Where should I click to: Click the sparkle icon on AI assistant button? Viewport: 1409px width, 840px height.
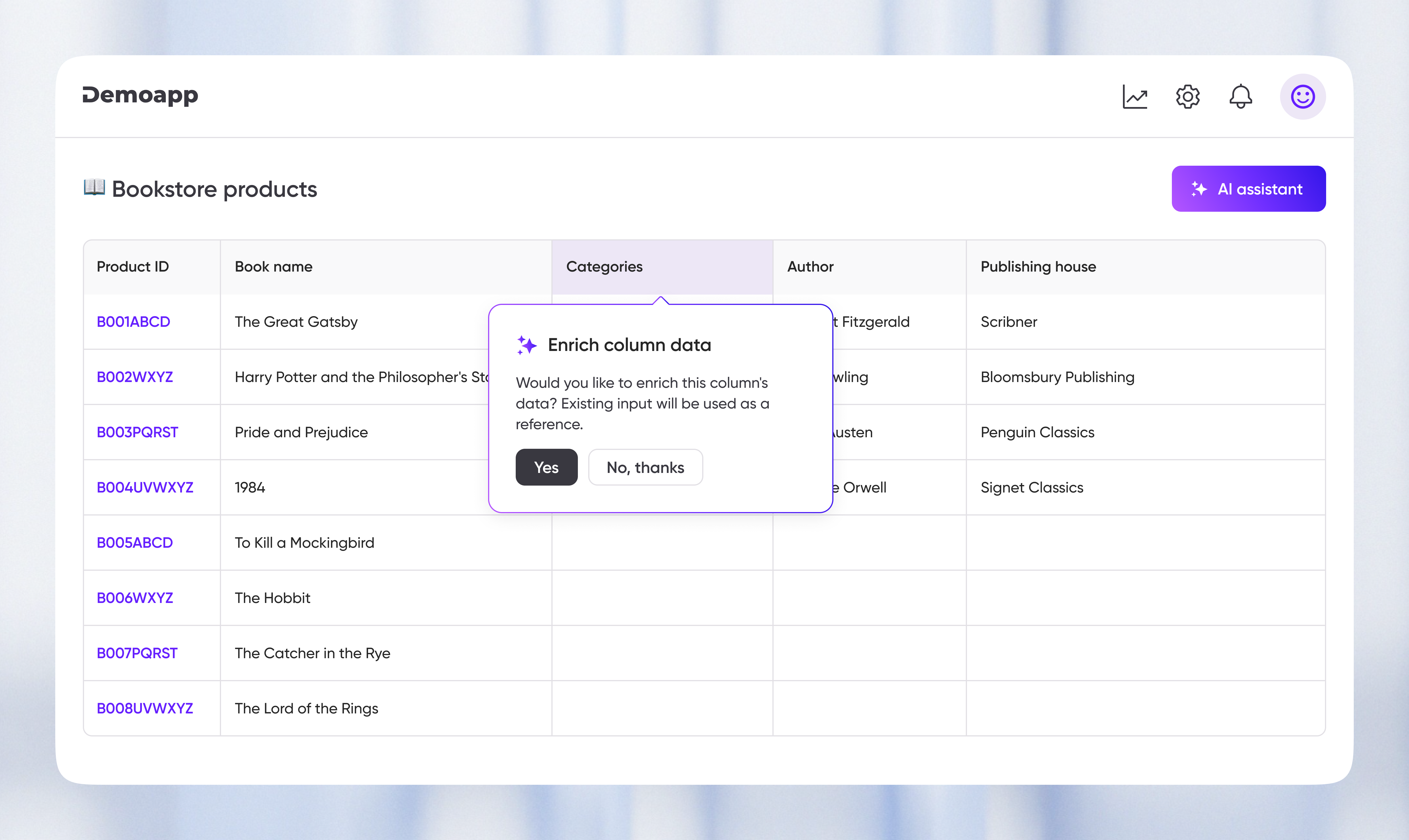coord(1200,188)
